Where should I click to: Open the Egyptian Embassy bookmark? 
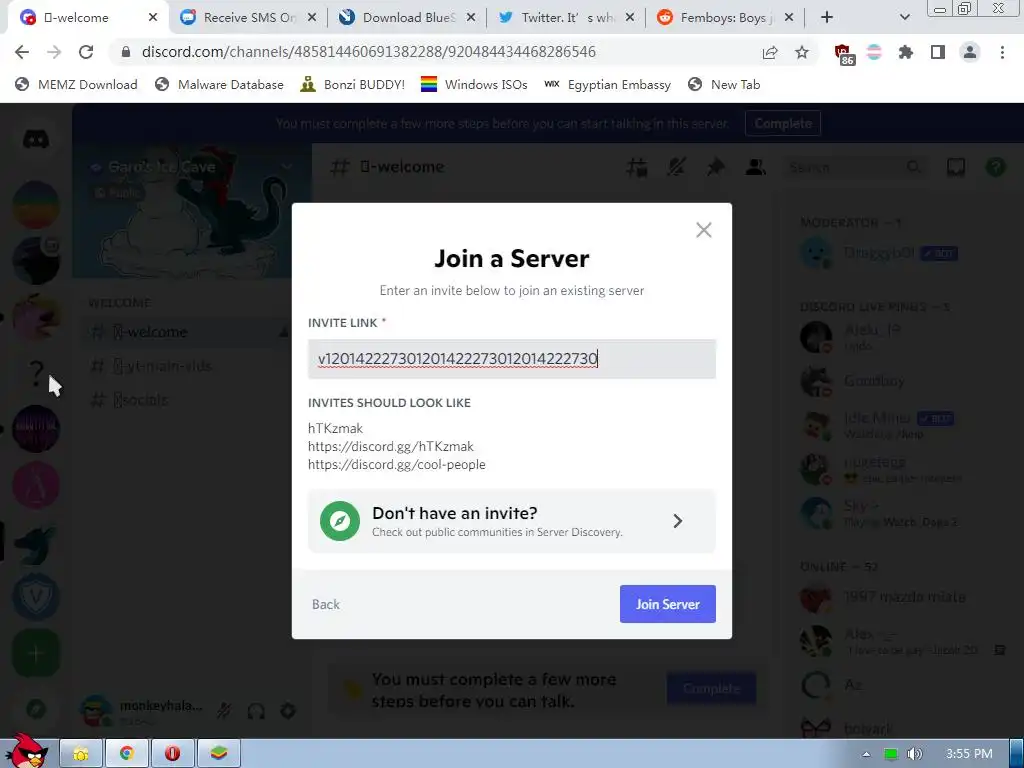coord(607,84)
